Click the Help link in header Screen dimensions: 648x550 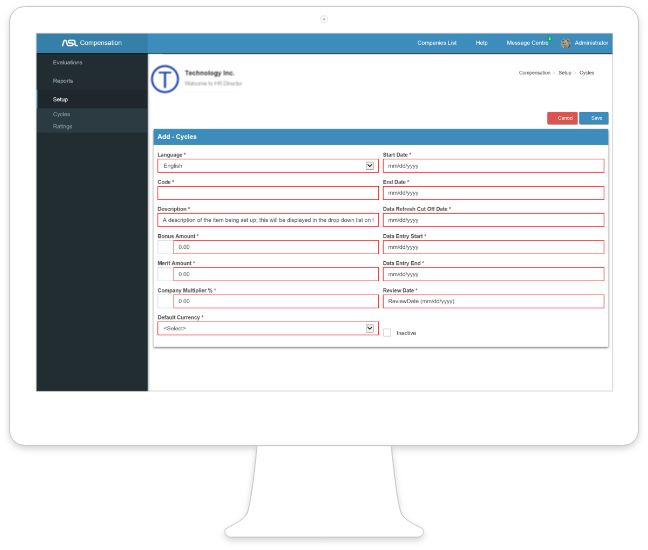coord(481,43)
